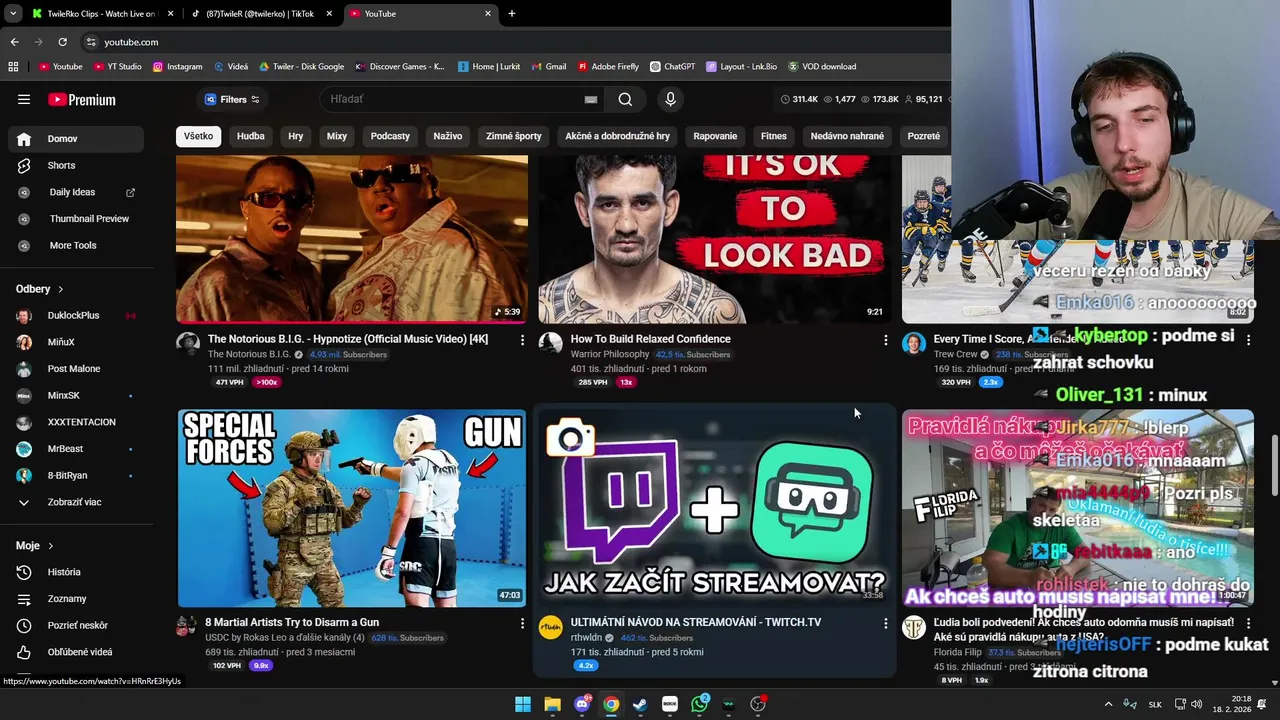Viewport: 1280px width, 720px height.
Task: Open História in the sidebar
Action: [x=76, y=572]
